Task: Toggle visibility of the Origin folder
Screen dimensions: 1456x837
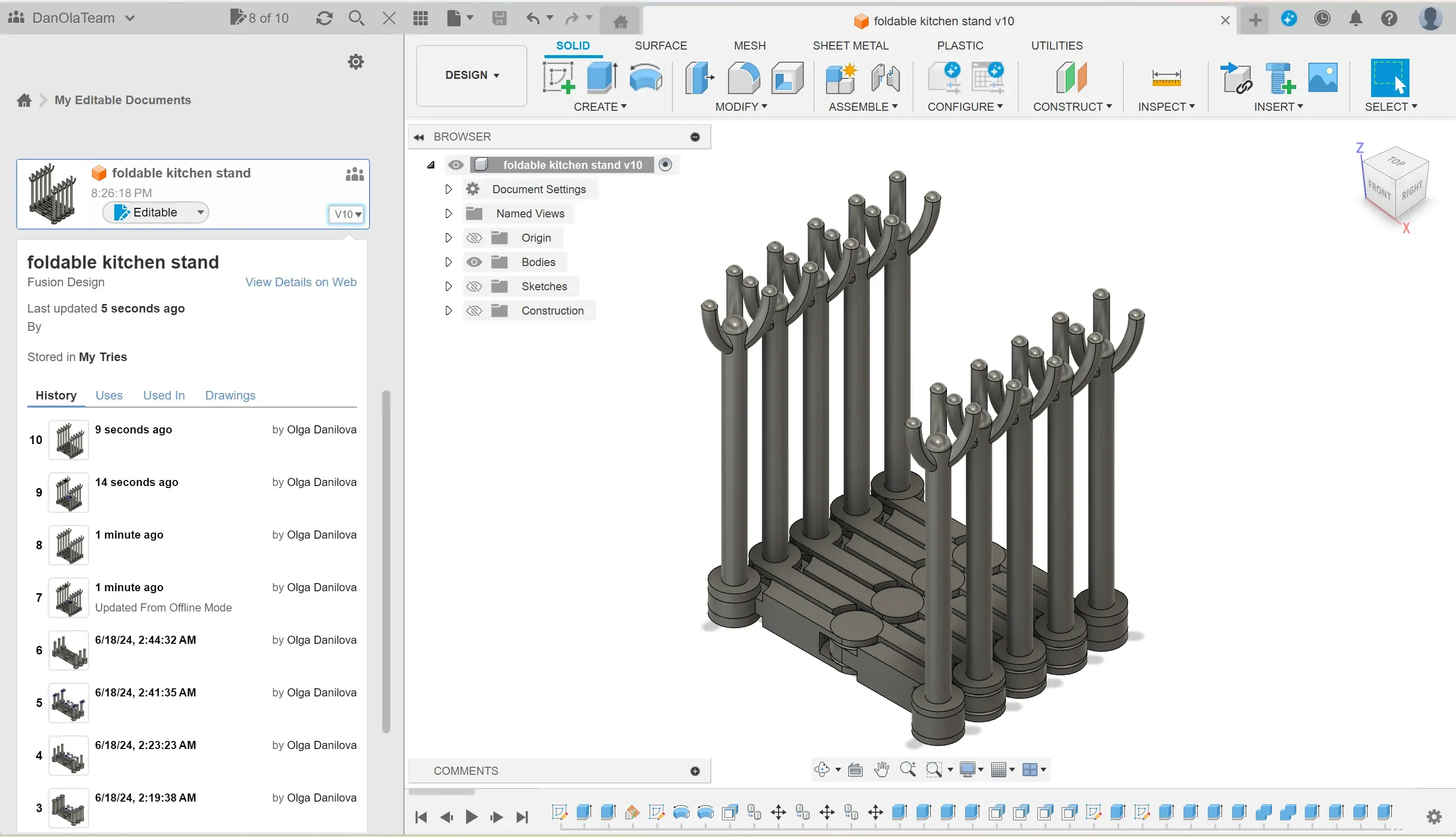Action: point(474,238)
